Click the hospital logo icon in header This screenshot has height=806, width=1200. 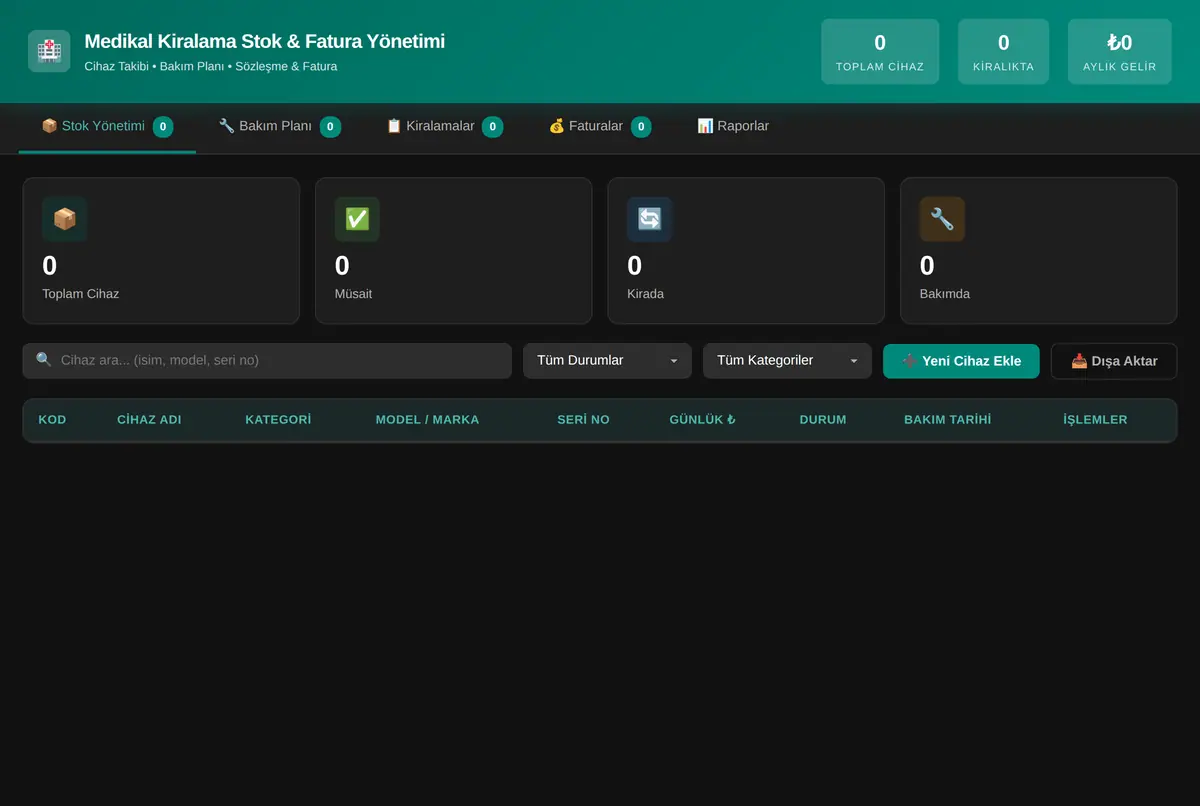pos(49,51)
